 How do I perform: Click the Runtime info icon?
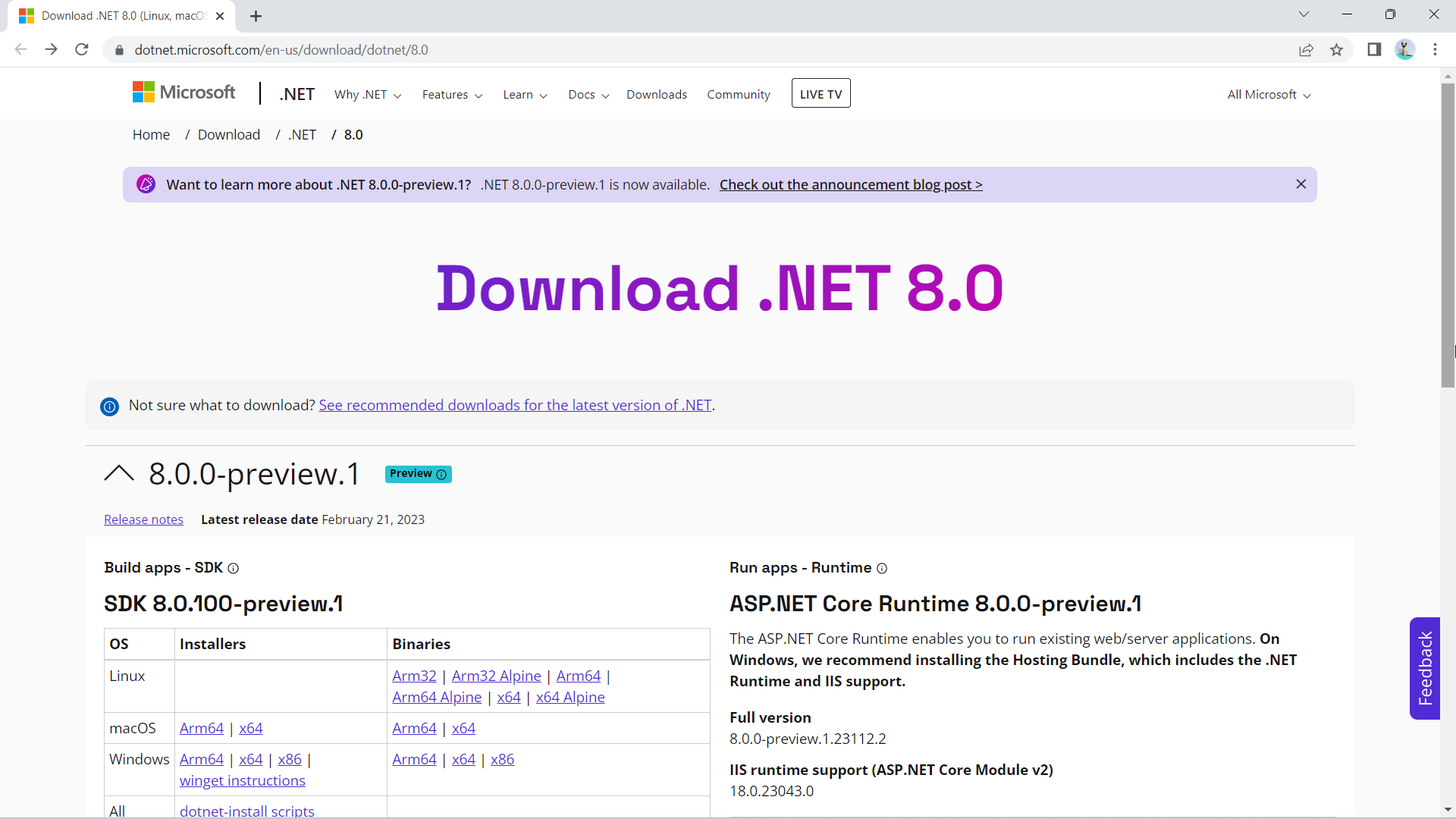pos(882,568)
